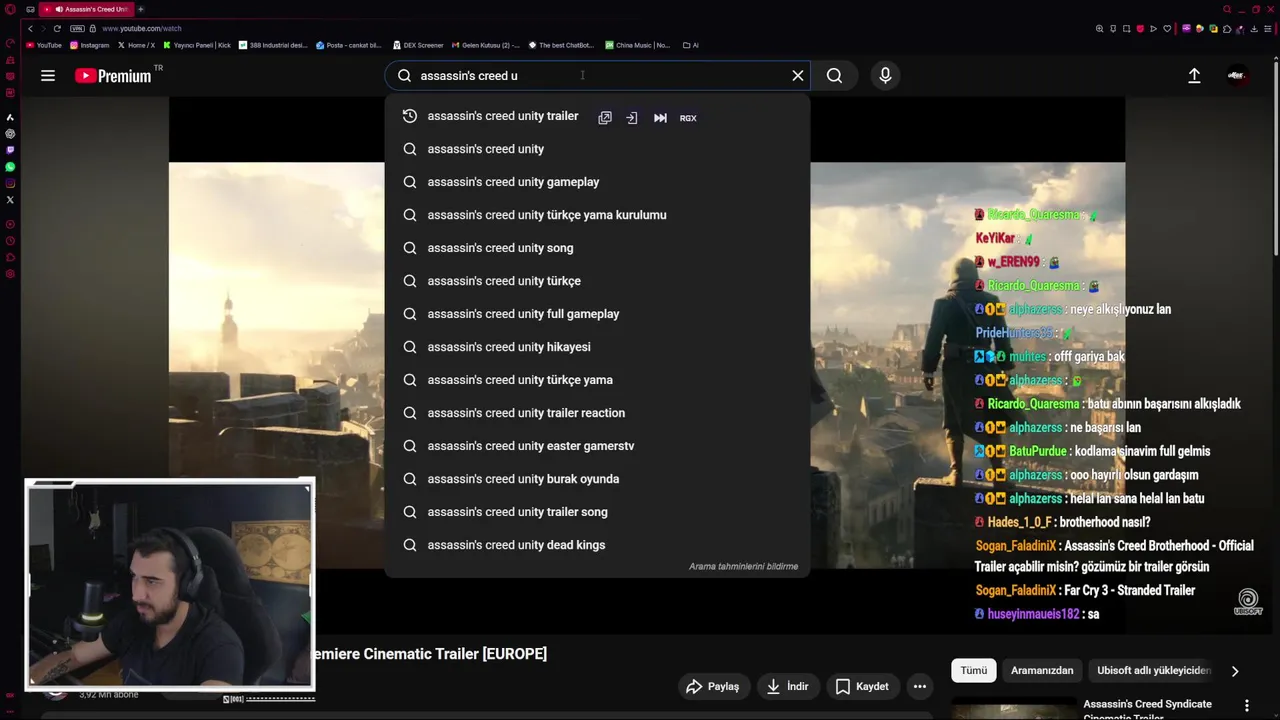The image size is (1280, 720).
Task: Pick 'assassin's creed unity easter gamerstv'
Action: pos(597,446)
